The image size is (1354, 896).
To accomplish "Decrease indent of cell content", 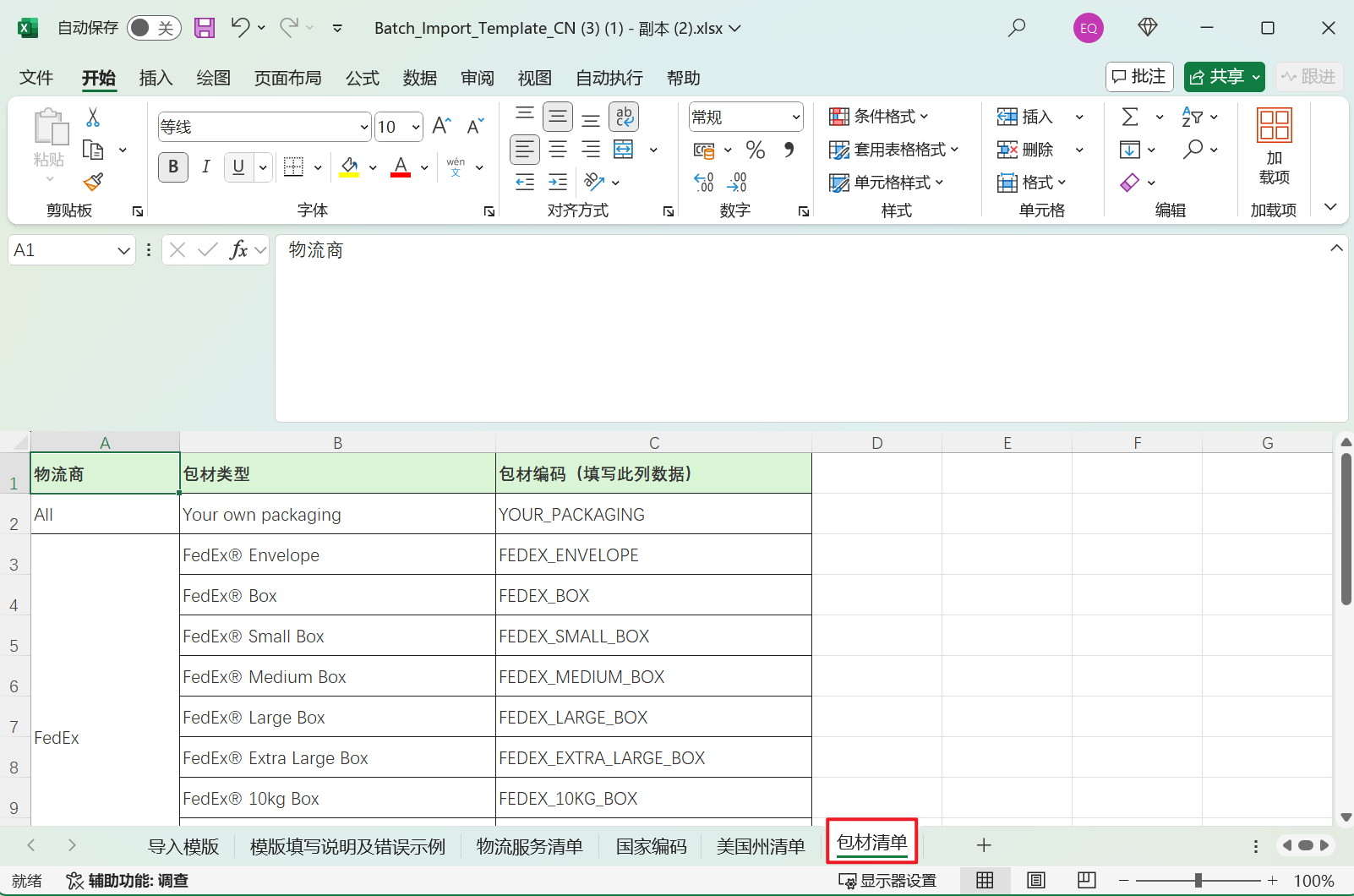I will [525, 182].
